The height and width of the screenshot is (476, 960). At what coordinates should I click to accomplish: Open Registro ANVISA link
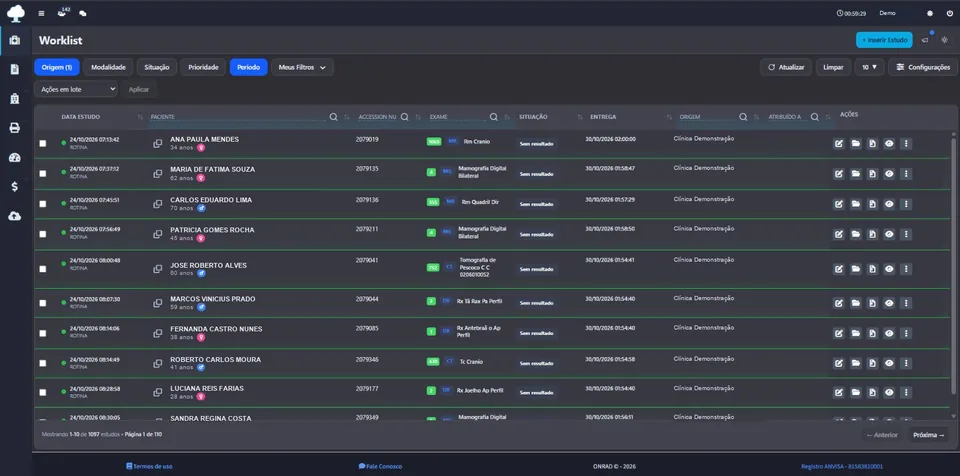point(842,466)
